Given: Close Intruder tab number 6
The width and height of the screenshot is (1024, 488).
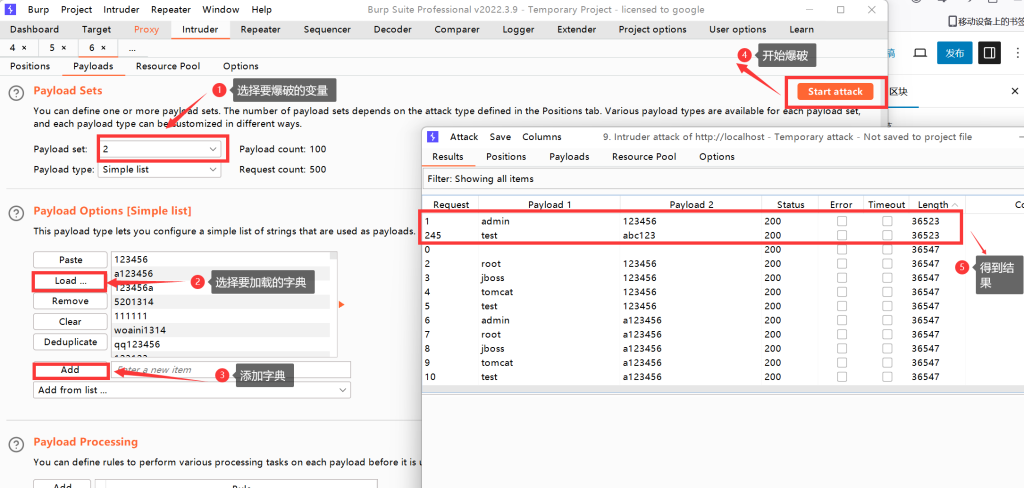Looking at the screenshot, I should click(x=103, y=48).
